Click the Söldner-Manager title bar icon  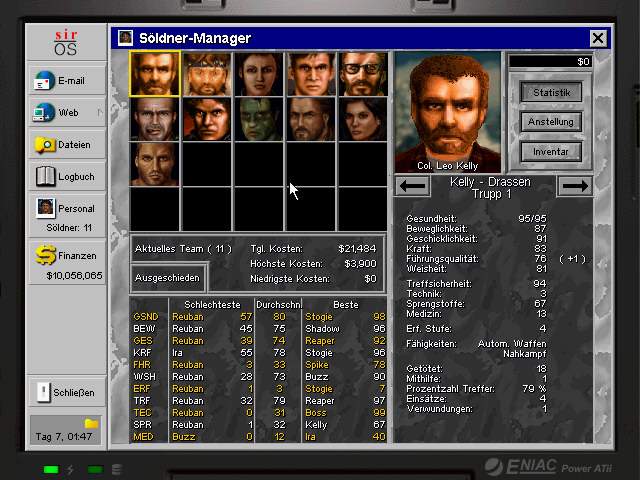(125, 38)
